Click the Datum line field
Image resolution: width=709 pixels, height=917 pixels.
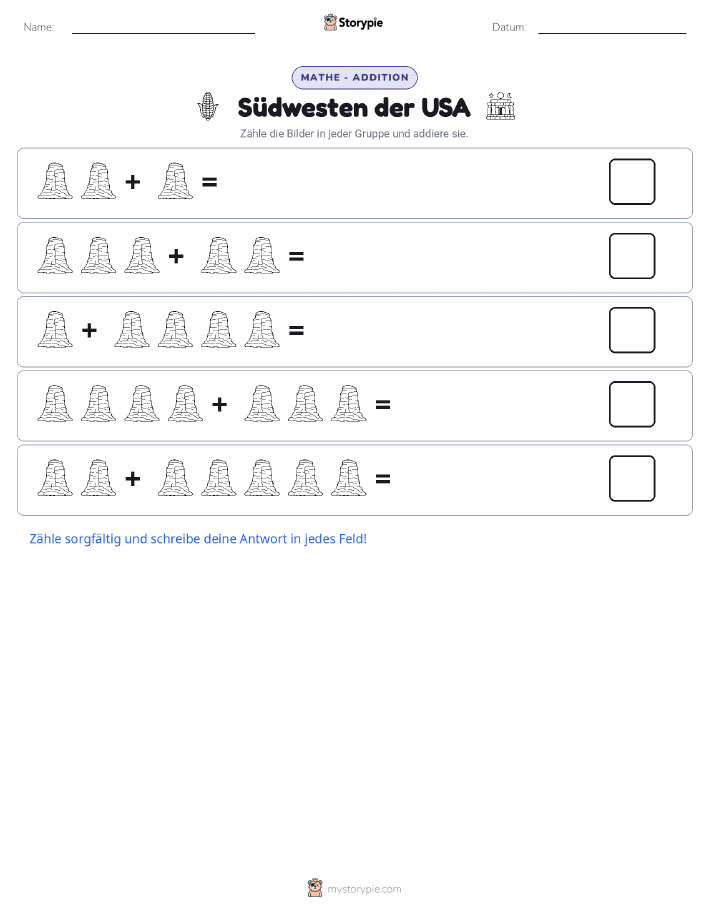tap(612, 27)
